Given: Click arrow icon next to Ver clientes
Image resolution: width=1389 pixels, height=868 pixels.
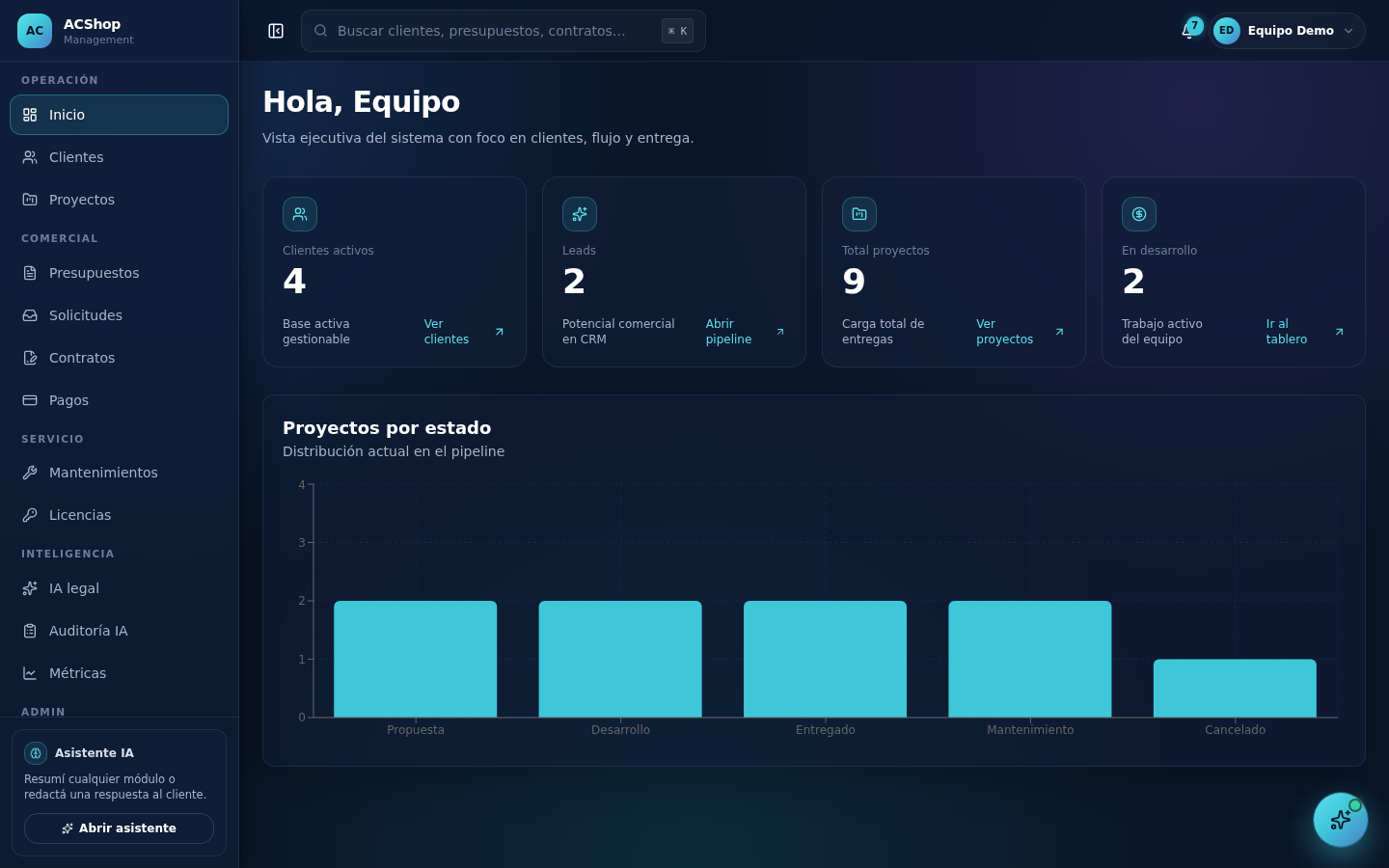Looking at the screenshot, I should point(500,332).
